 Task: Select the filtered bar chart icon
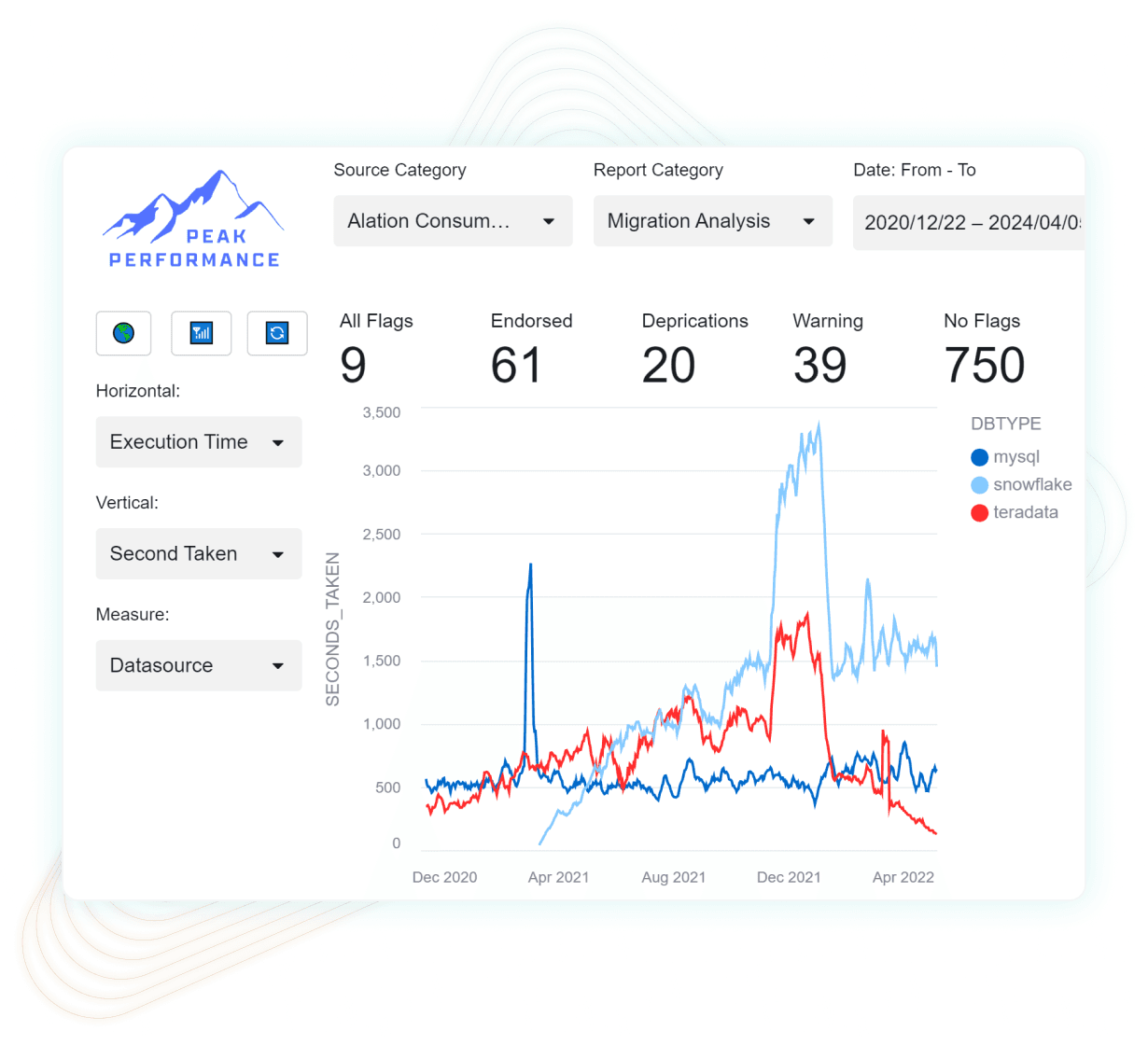tap(201, 333)
